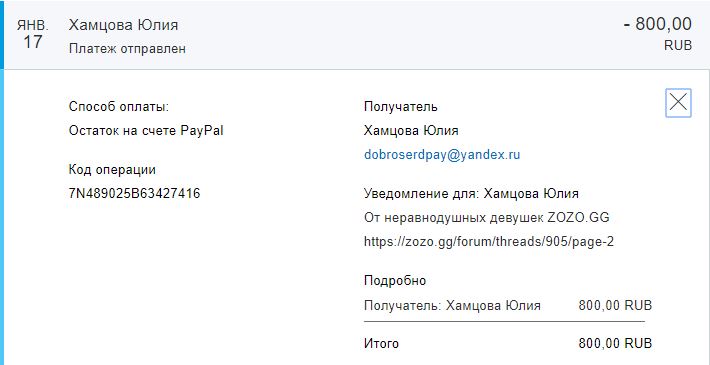Select the - 800,00 amount in header
Image resolution: width=710 pixels, height=365 pixels.
[x=657, y=24]
